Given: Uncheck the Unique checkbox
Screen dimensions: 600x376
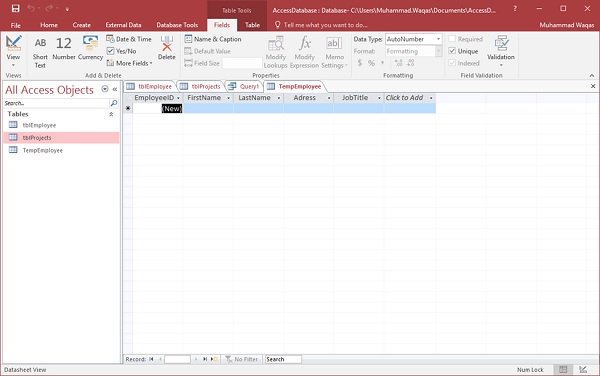Looking at the screenshot, I should point(452,51).
